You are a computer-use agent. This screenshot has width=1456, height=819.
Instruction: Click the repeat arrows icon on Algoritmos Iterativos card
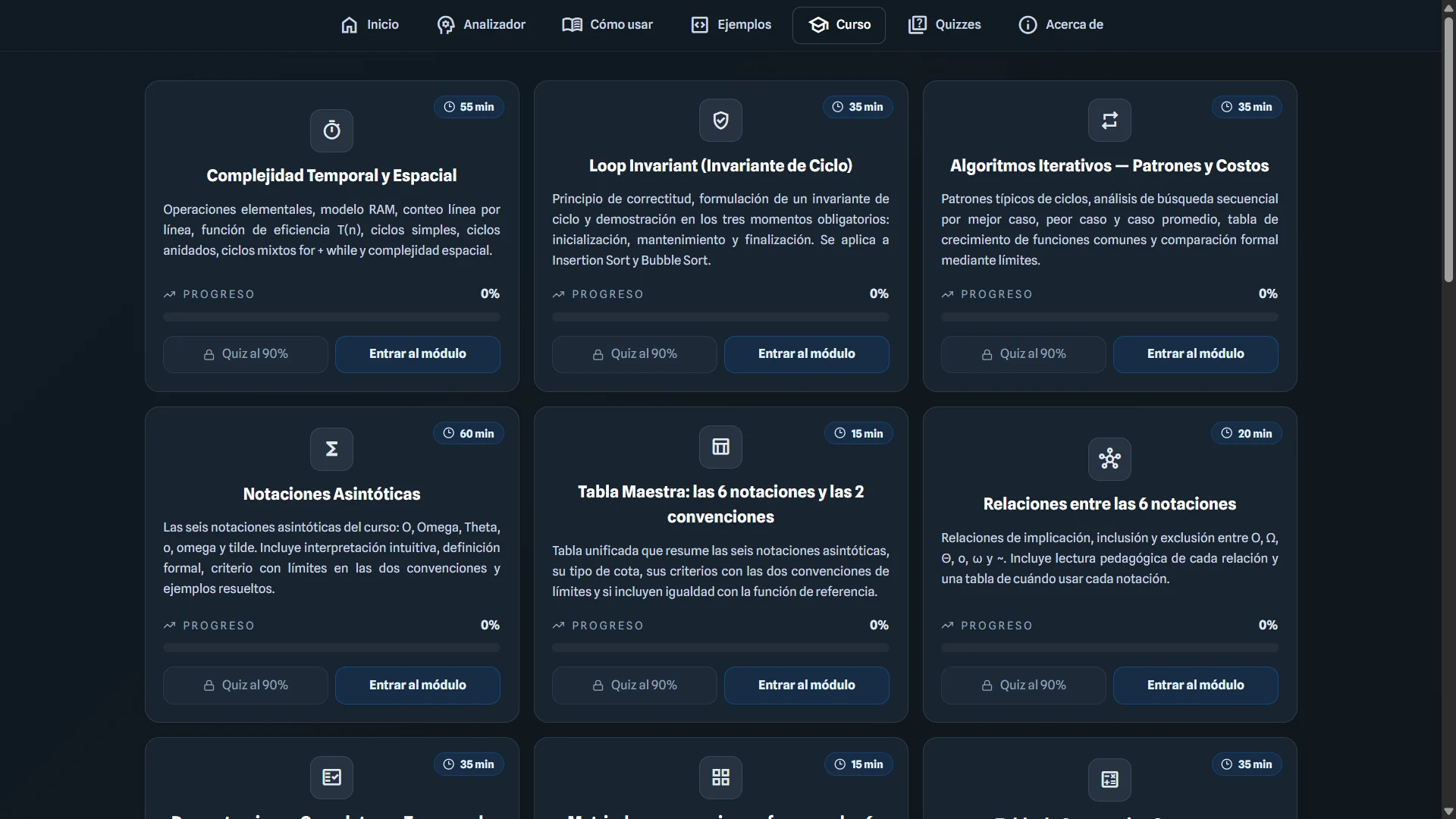click(1109, 121)
